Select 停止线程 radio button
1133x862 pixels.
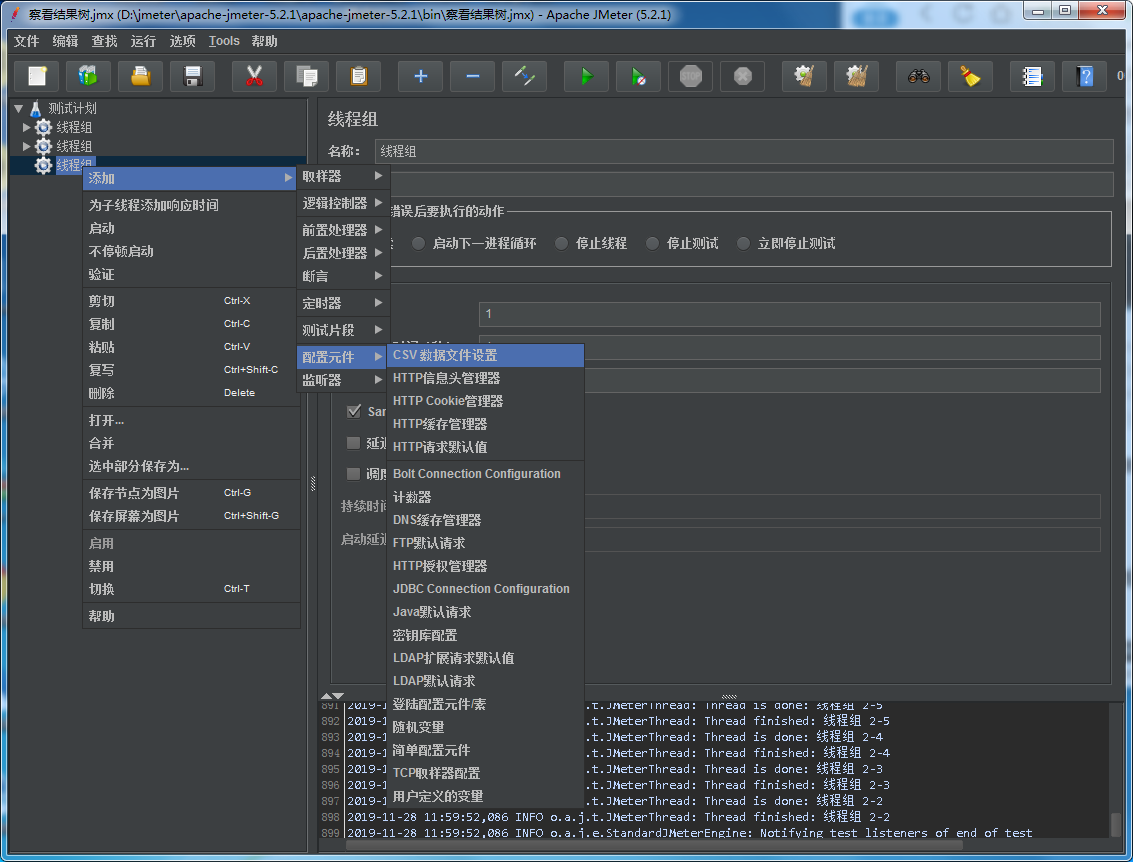tap(561, 243)
